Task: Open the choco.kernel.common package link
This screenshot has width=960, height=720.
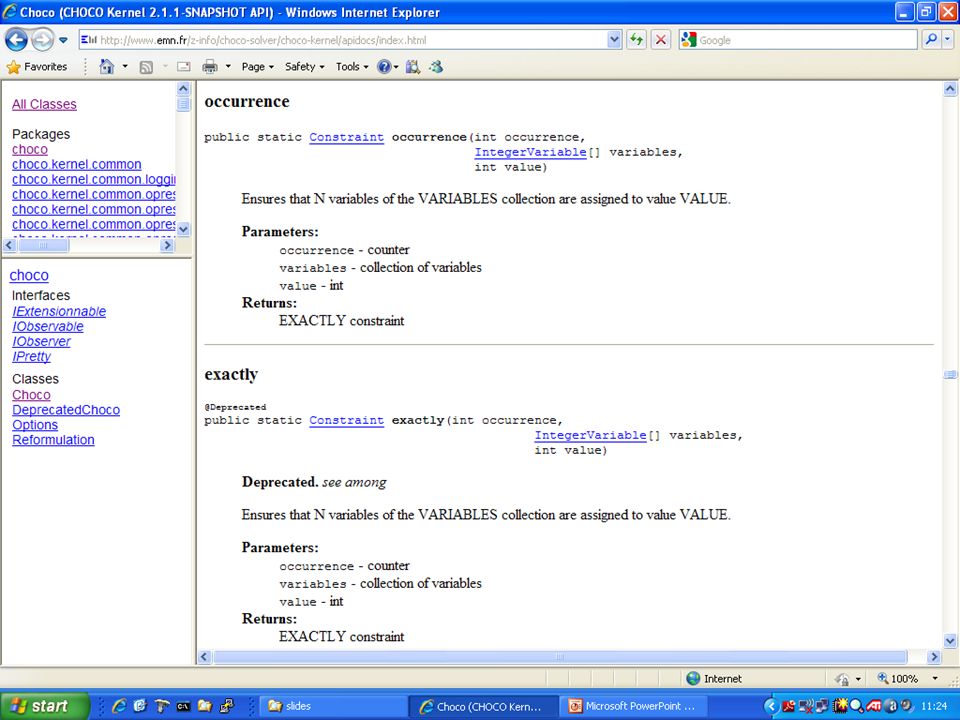Action: click(x=77, y=164)
